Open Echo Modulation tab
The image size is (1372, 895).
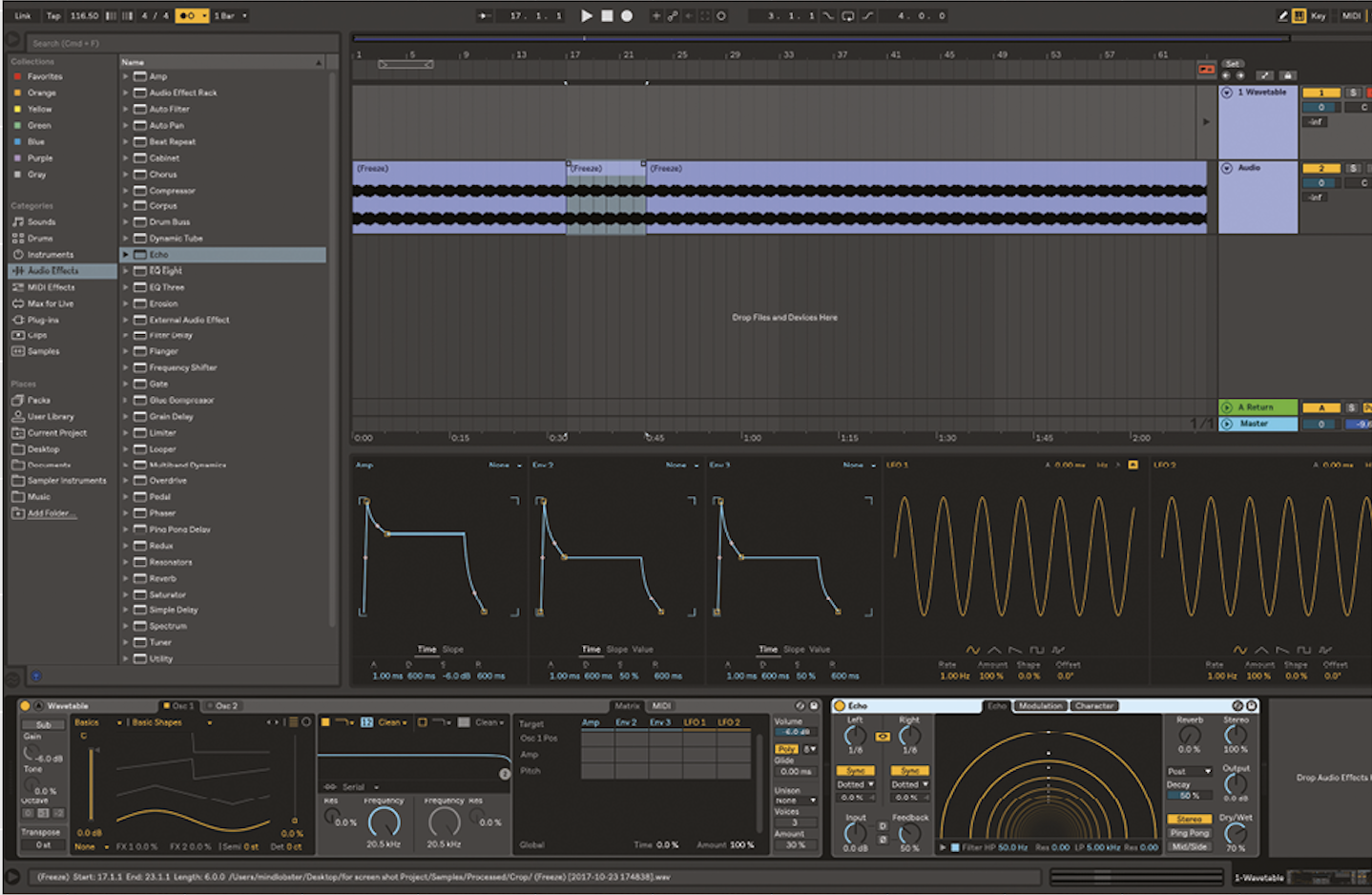[x=1040, y=706]
